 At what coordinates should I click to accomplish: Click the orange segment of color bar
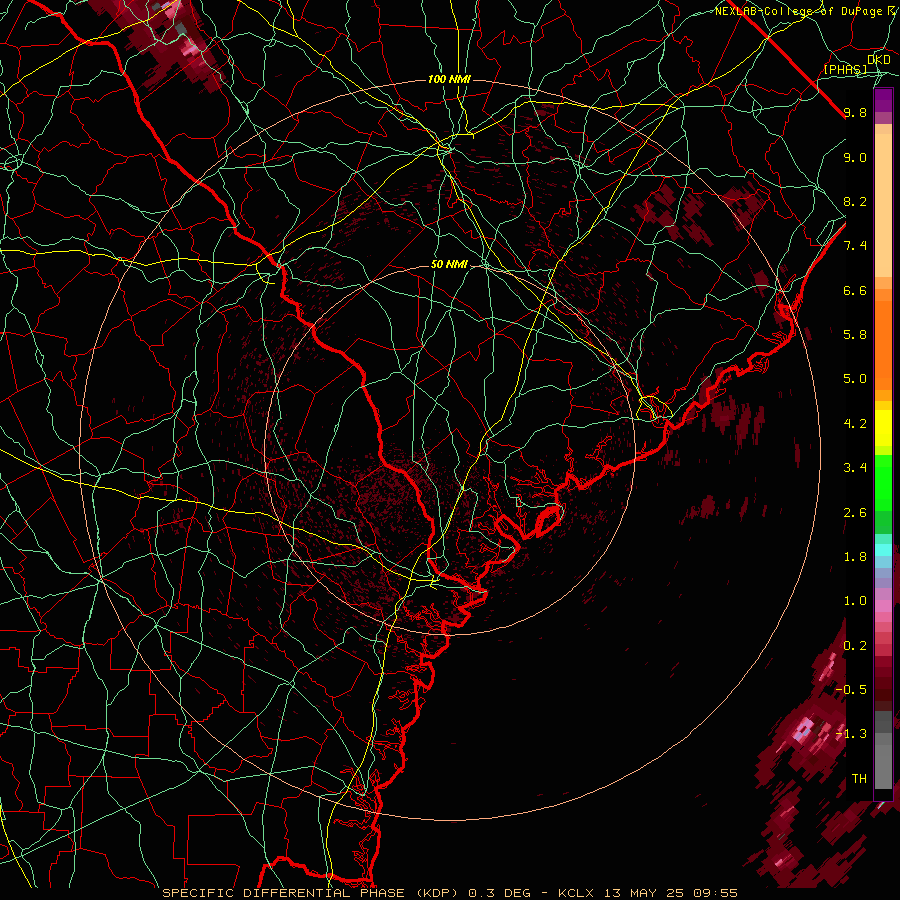pyautogui.click(x=883, y=344)
